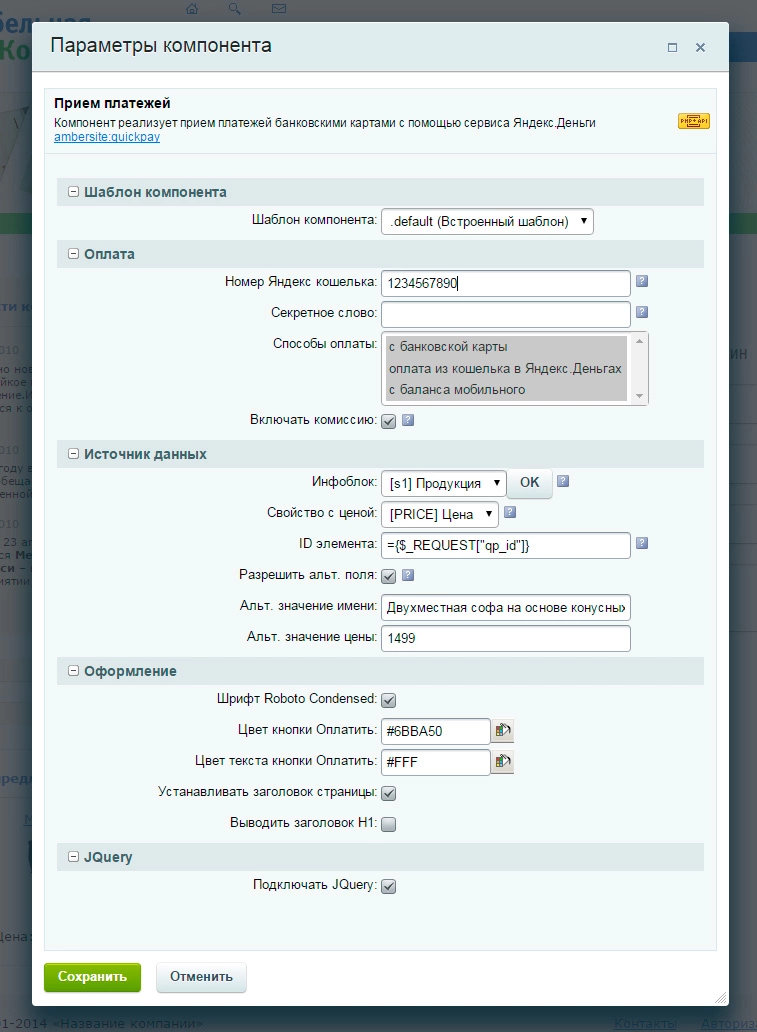Click Альт. значение цены field

pyautogui.click(x=506, y=638)
